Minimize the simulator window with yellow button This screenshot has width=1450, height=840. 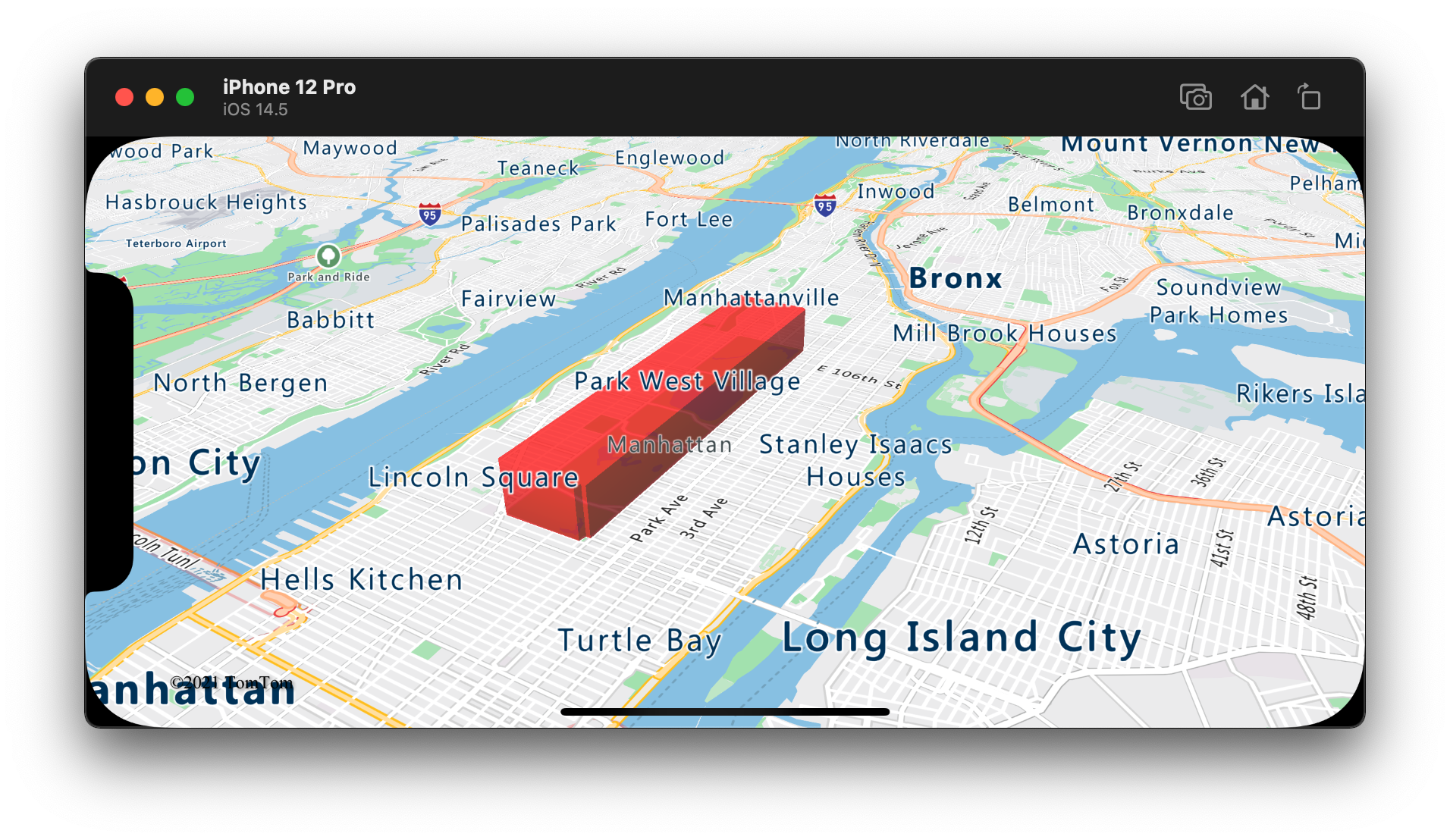pos(155,97)
